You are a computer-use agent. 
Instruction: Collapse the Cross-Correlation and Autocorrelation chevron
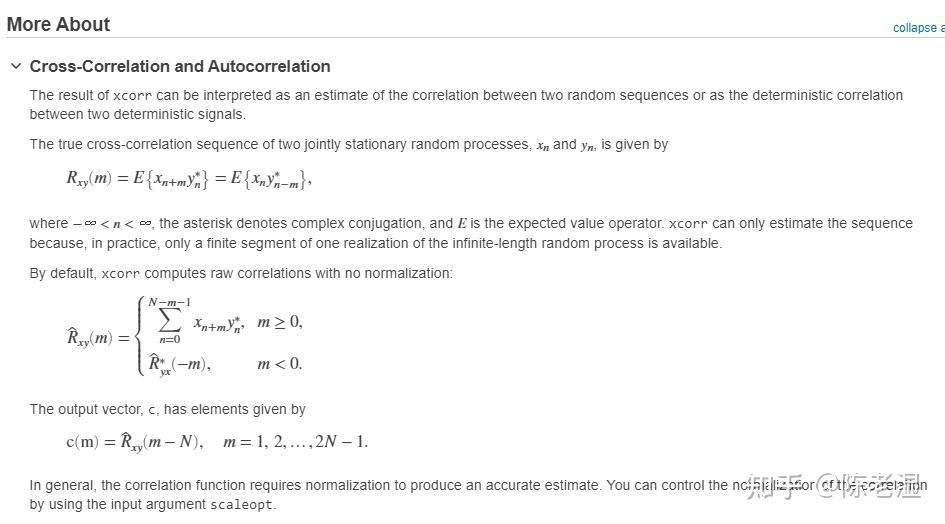coord(15,66)
